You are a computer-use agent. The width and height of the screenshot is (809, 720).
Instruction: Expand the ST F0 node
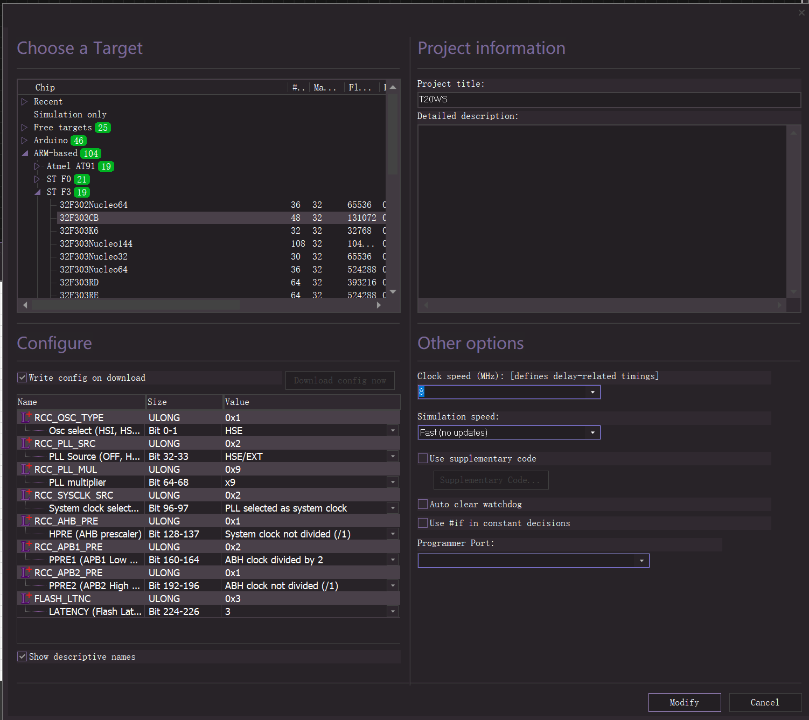tap(37, 179)
